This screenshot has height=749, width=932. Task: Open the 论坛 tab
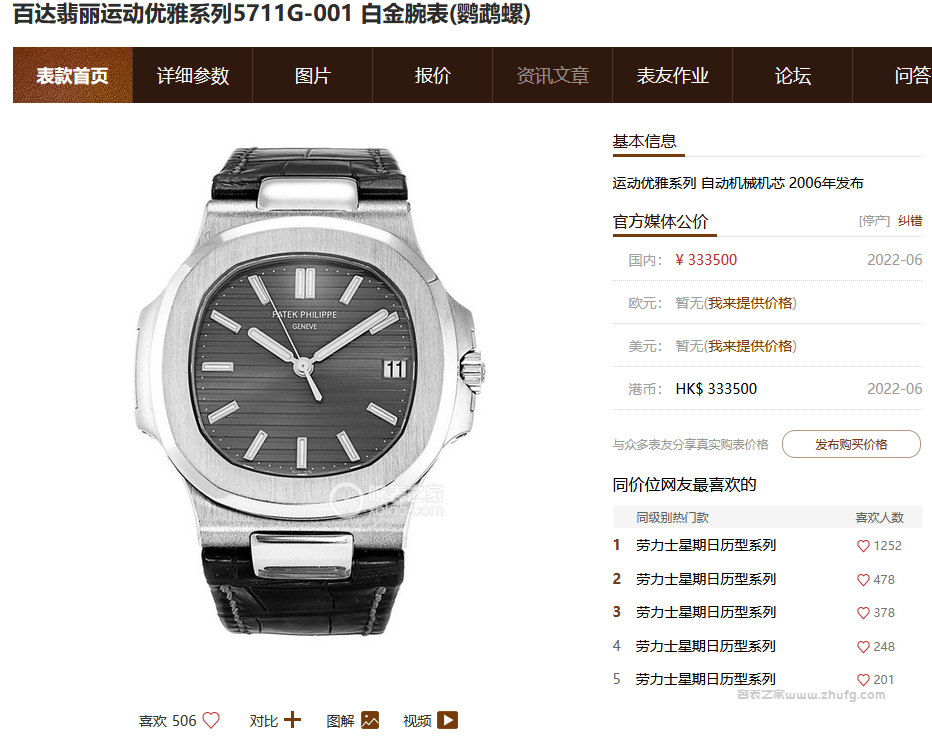click(x=792, y=75)
